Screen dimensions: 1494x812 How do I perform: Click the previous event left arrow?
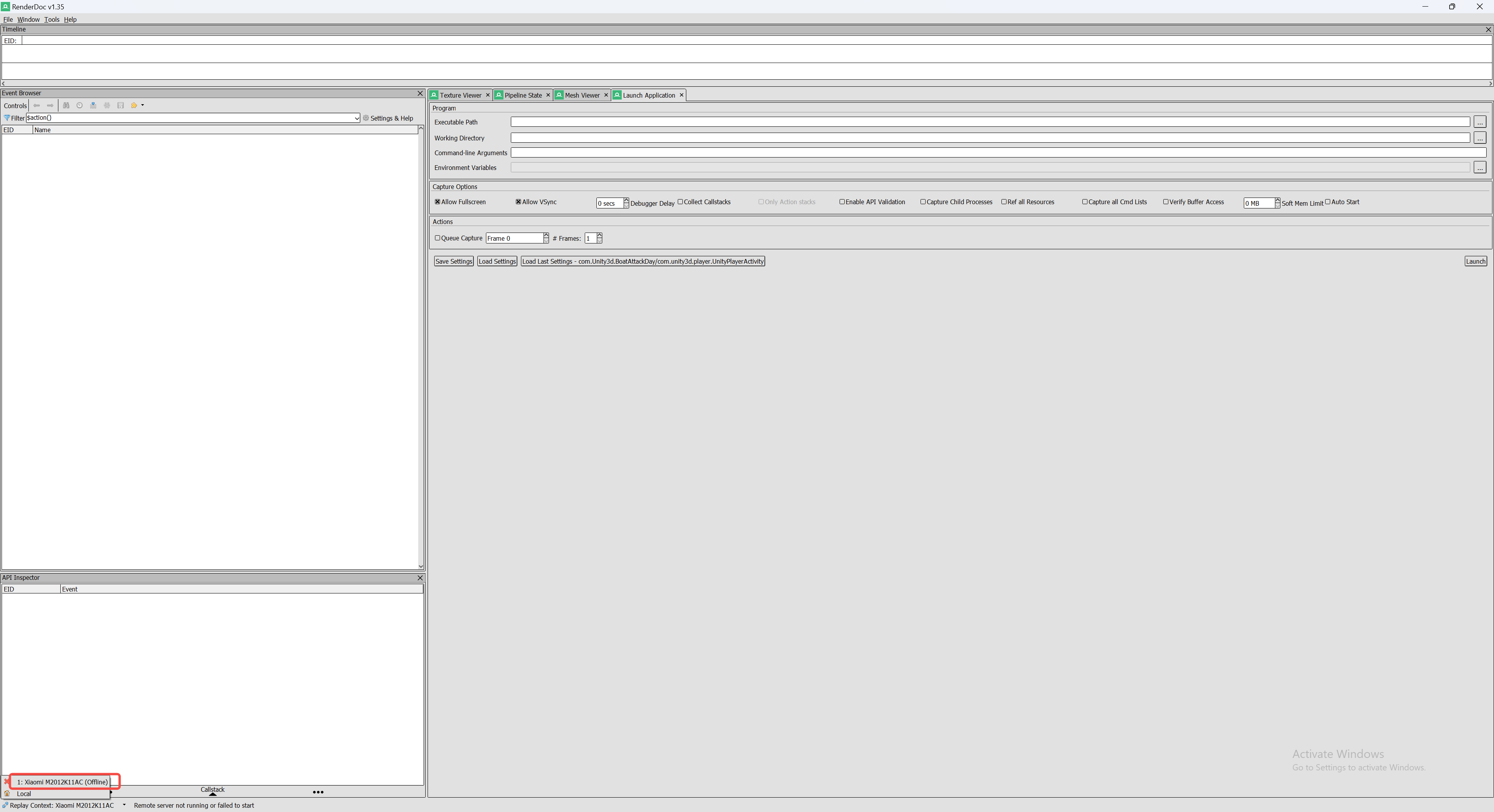tap(37, 105)
